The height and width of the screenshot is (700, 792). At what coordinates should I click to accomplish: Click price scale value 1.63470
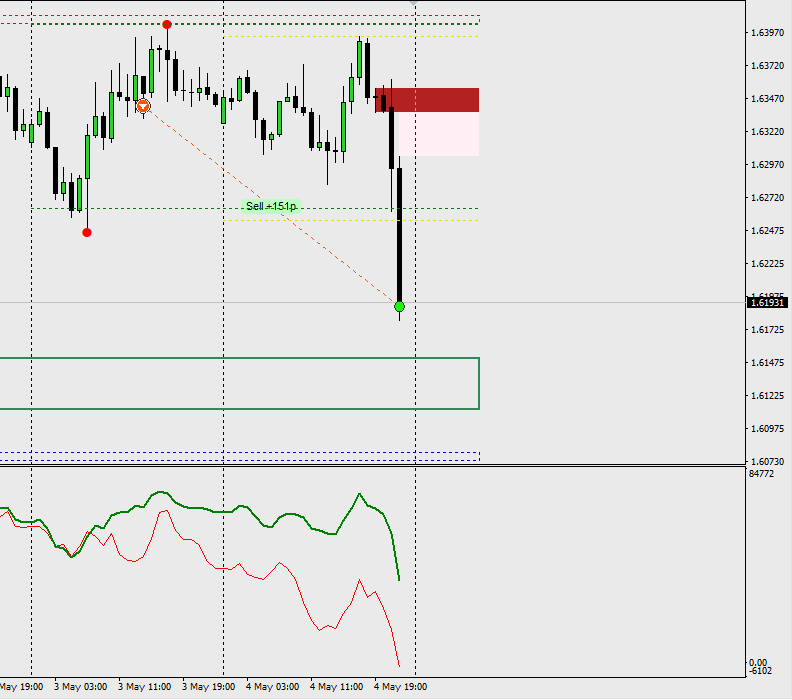click(768, 98)
